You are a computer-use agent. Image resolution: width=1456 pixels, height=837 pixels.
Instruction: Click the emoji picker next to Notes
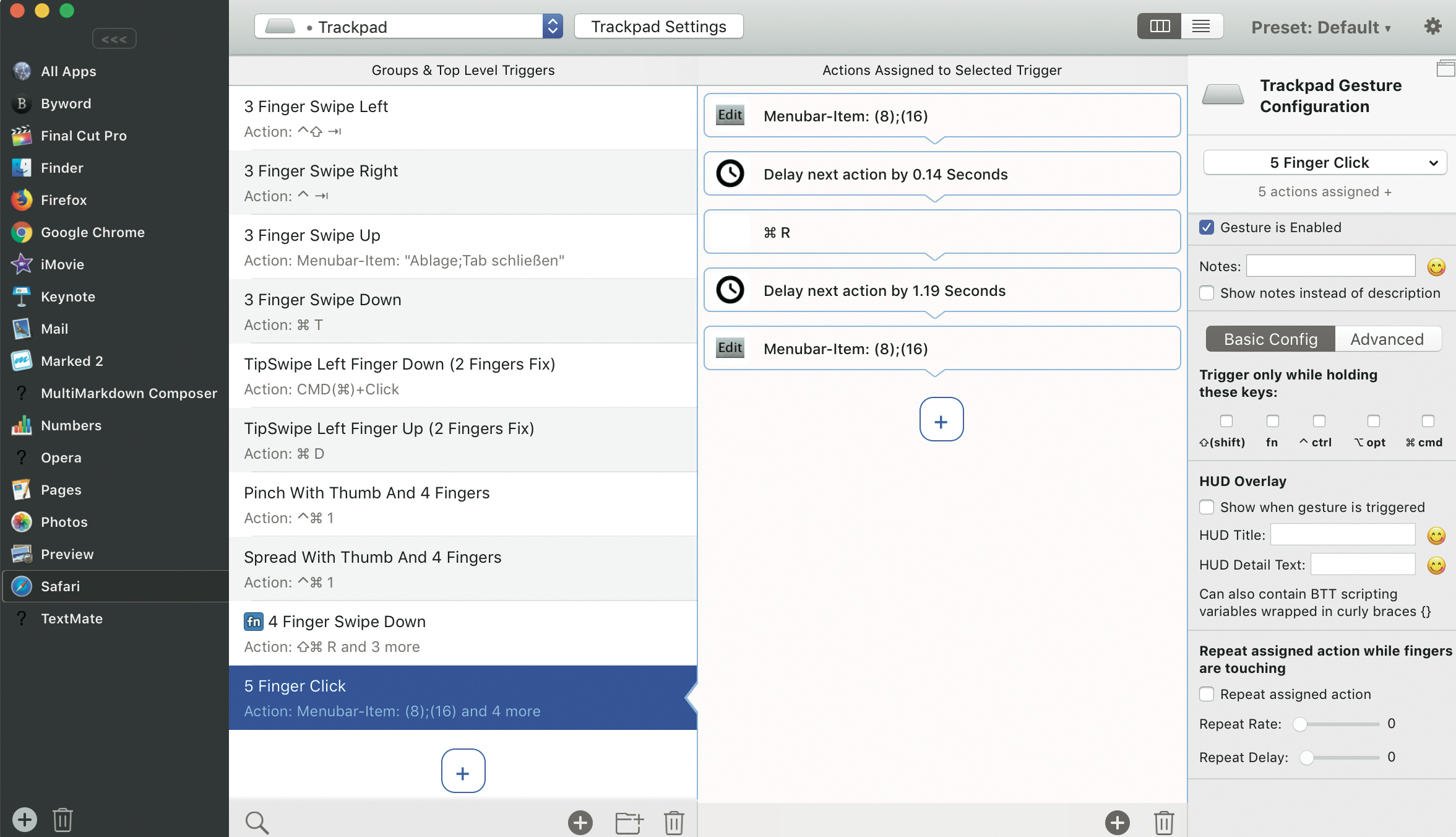pos(1436,267)
